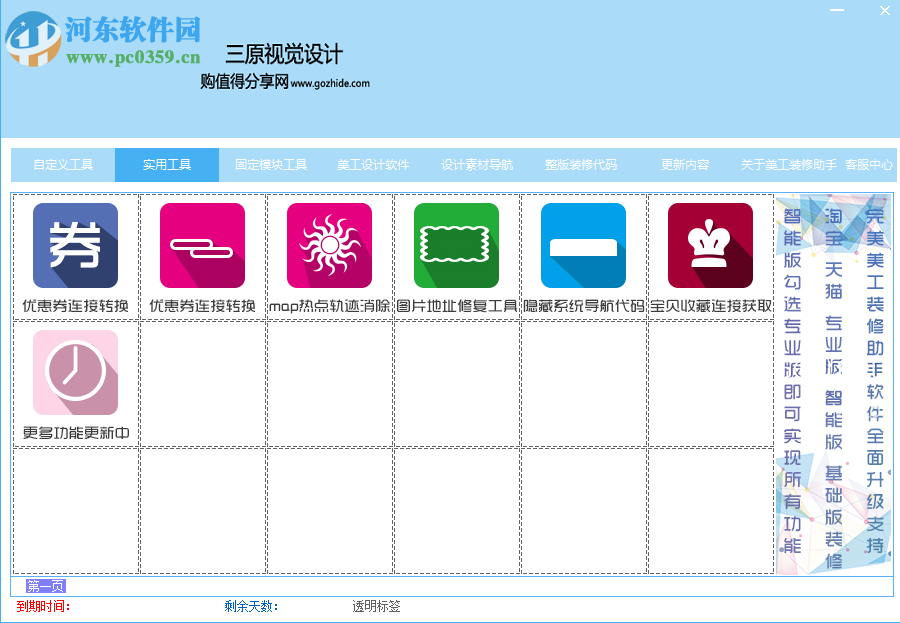Switch to the 整版装修代码 tab
This screenshot has height=623, width=900.
pyautogui.click(x=581, y=165)
